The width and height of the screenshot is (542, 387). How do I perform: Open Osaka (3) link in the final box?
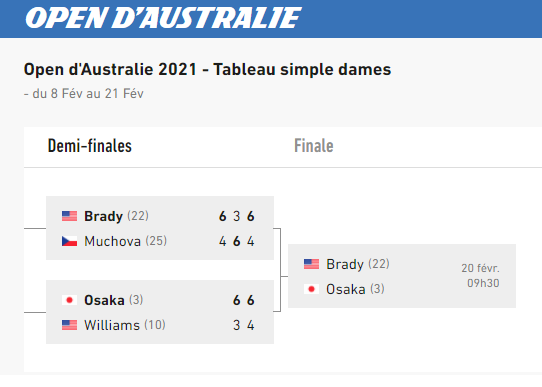pos(355,289)
